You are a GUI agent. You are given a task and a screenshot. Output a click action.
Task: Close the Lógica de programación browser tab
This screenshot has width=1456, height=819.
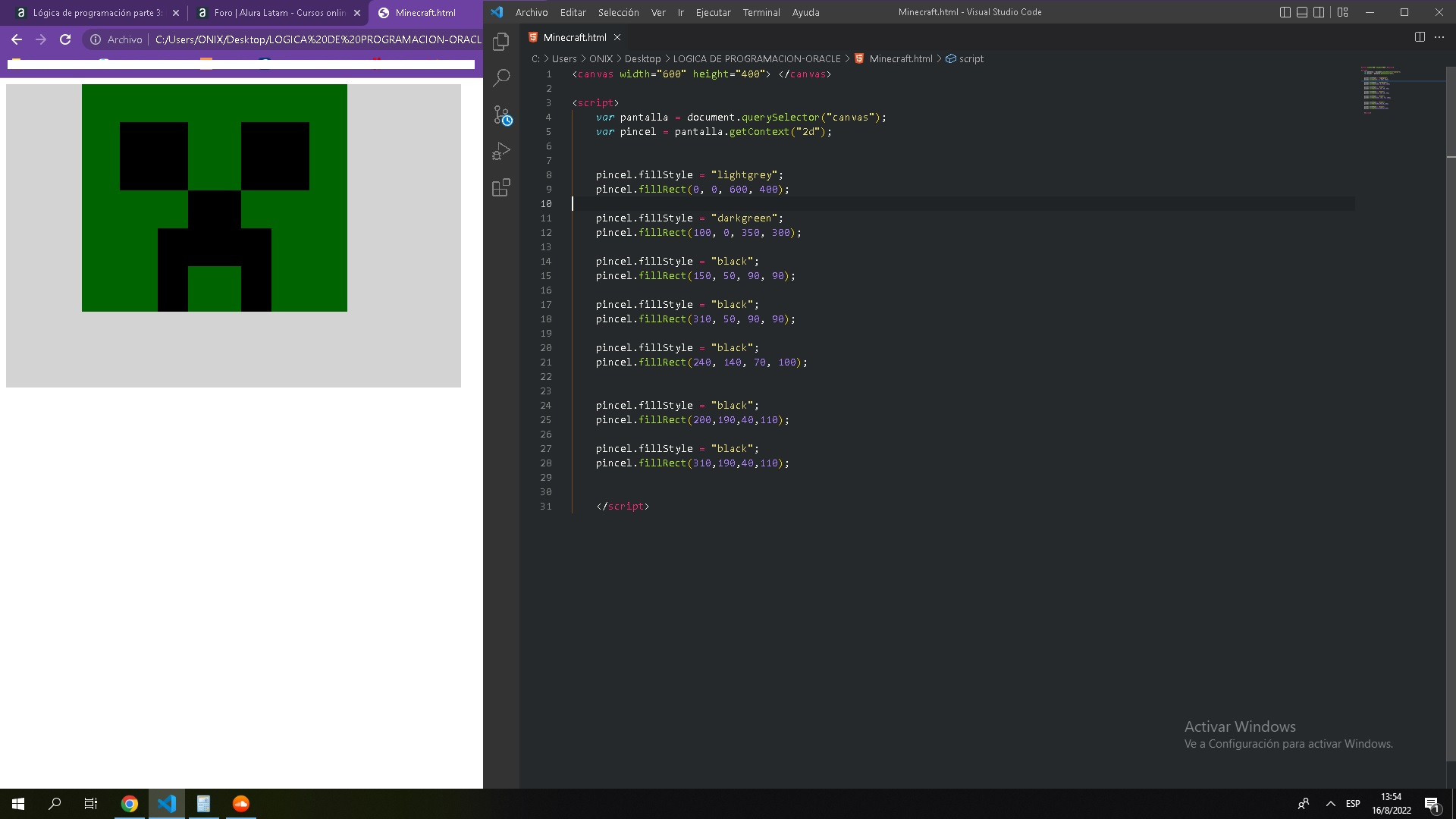click(x=176, y=13)
